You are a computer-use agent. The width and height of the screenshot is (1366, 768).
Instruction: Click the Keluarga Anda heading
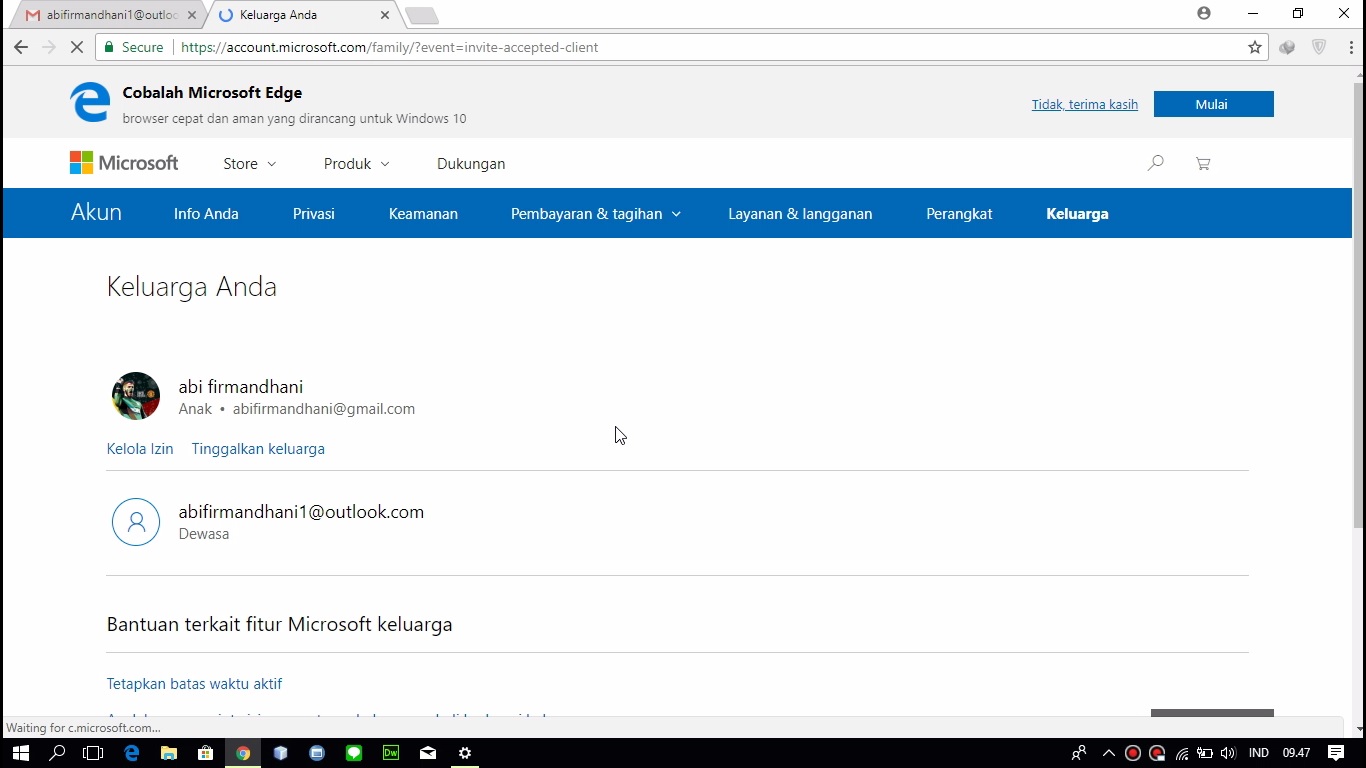point(192,287)
